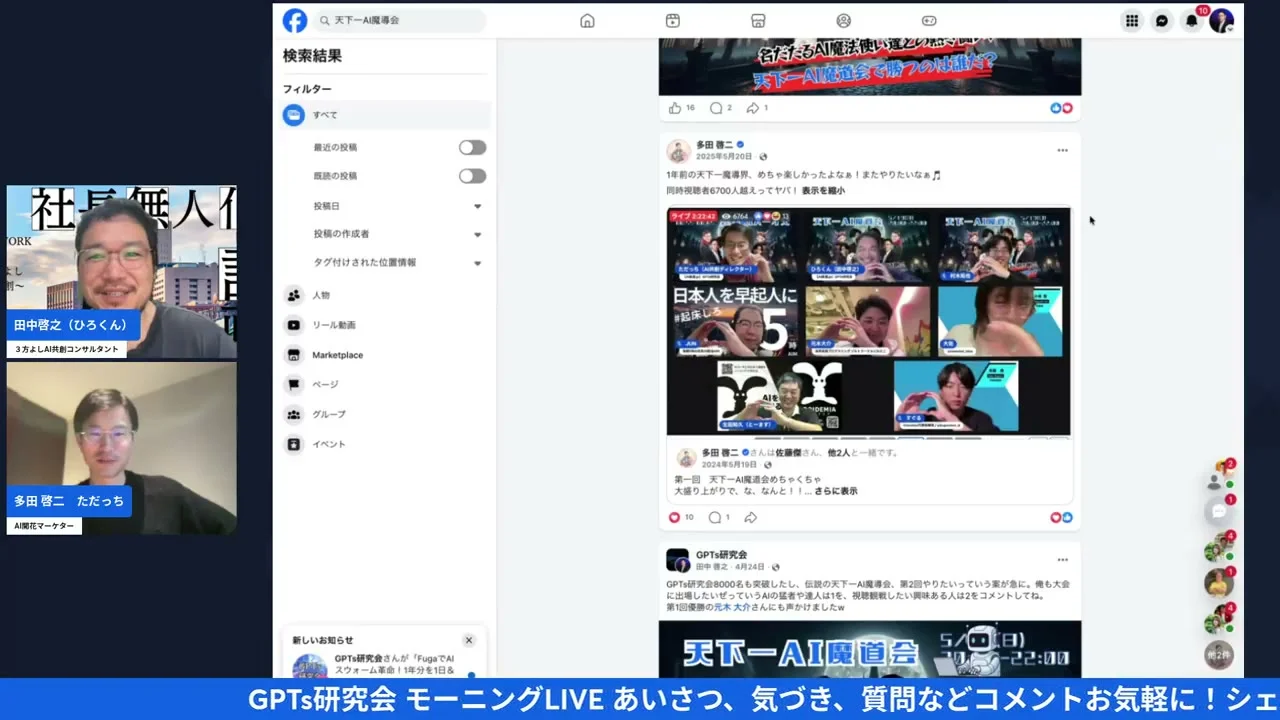
Task: Open the notifications bell
Action: click(x=1192, y=20)
